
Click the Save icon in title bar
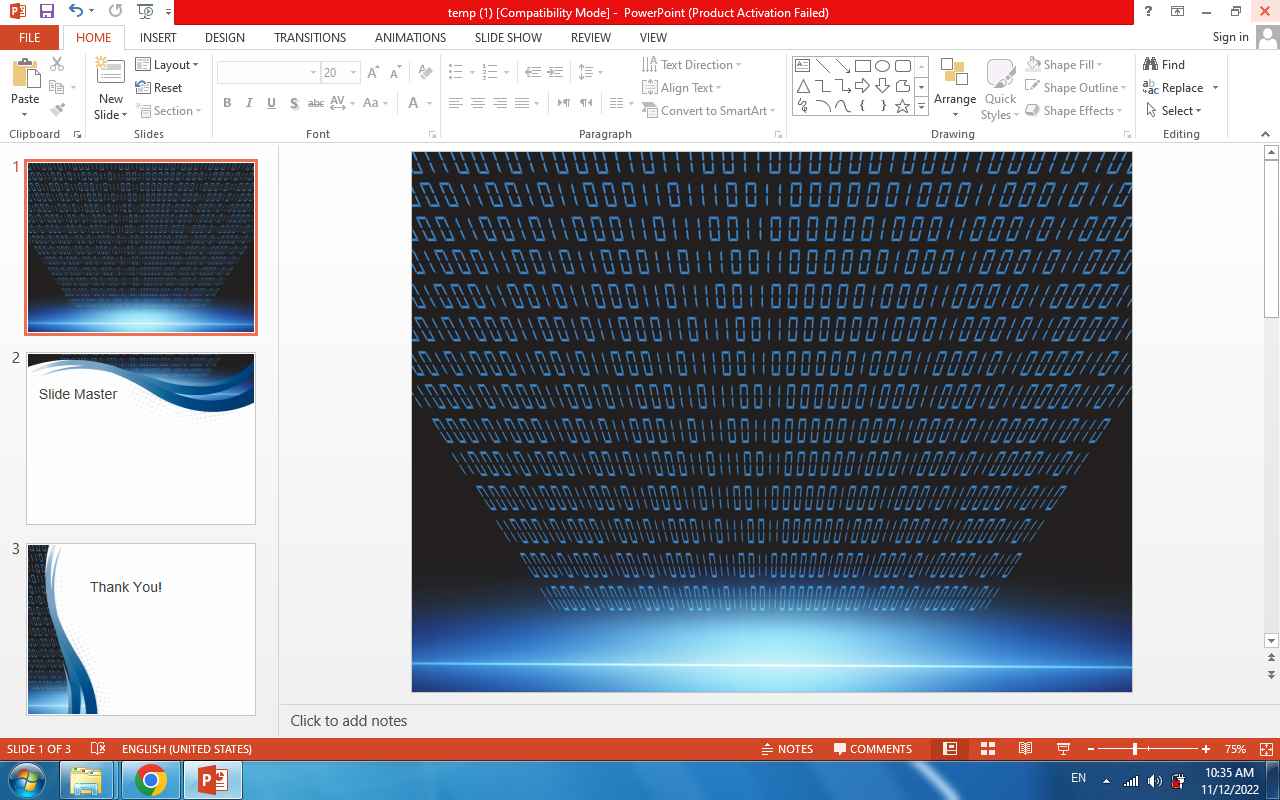(46, 12)
